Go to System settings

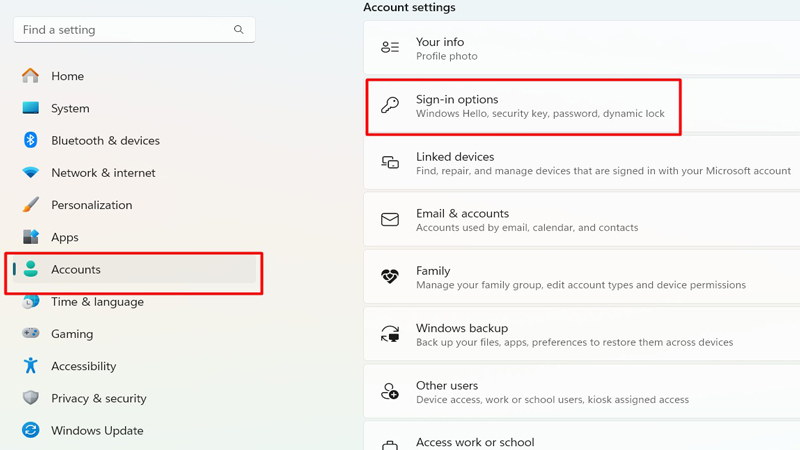coord(134,108)
